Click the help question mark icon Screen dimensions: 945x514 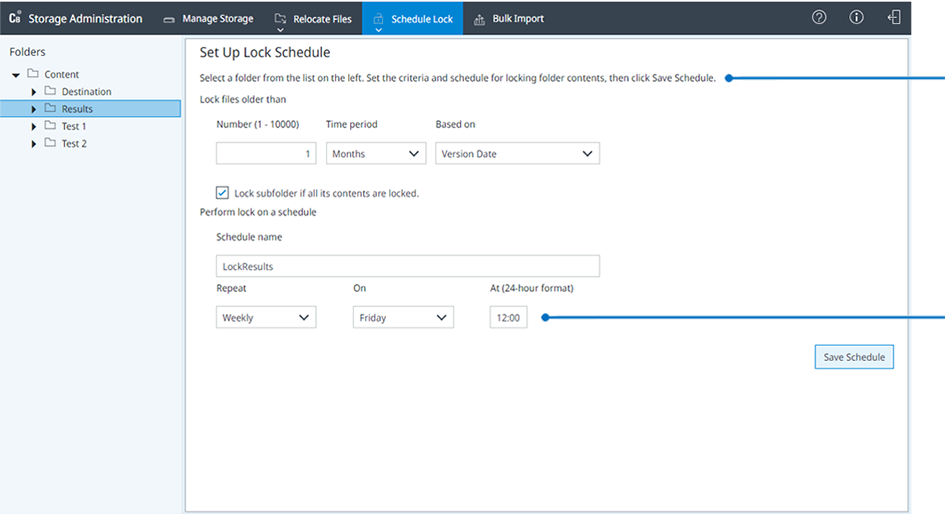coord(819,18)
